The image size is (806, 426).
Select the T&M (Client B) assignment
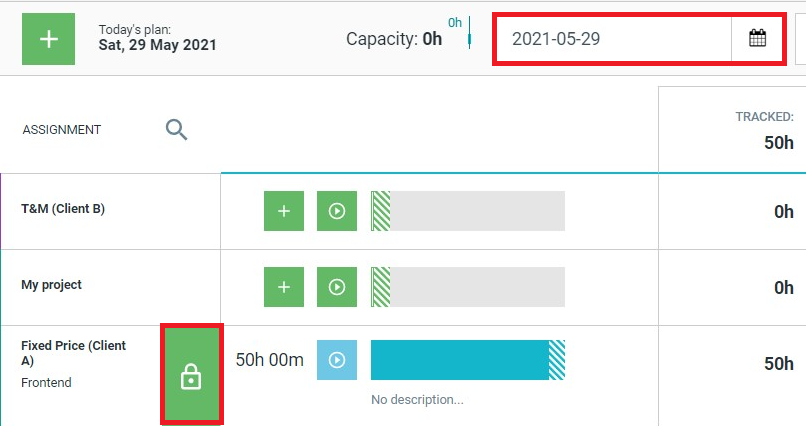(63, 209)
